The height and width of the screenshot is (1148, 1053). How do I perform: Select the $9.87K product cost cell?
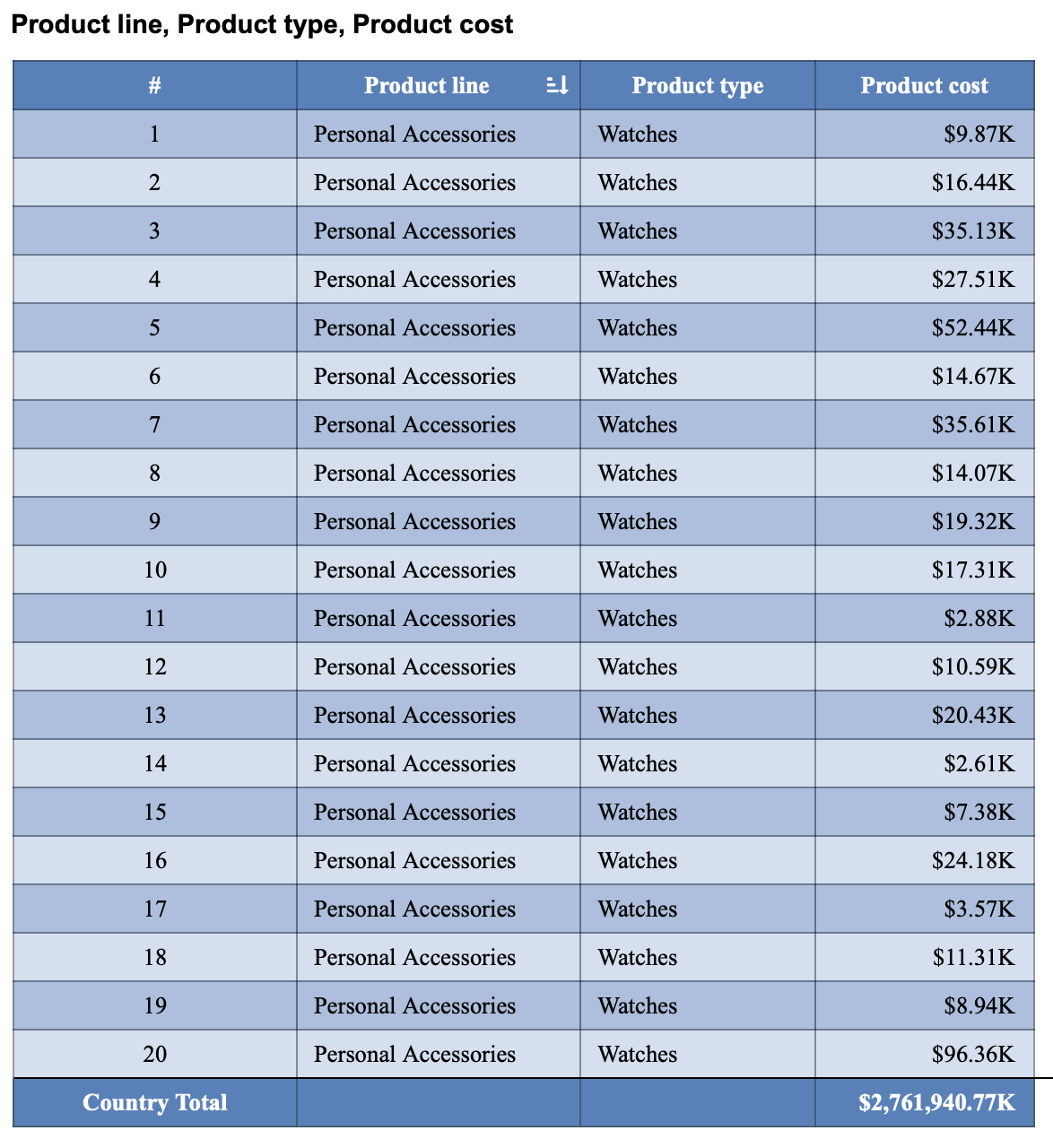979,135
